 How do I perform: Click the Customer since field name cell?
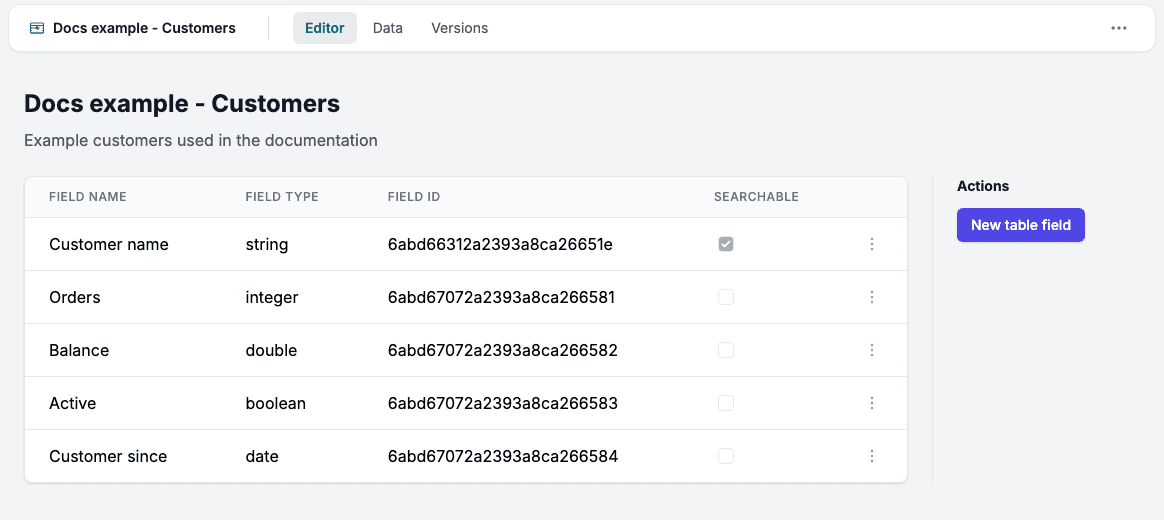coord(108,457)
